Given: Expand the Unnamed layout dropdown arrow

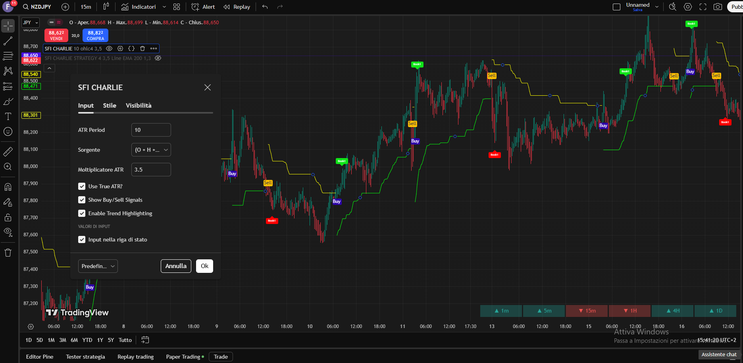Looking at the screenshot, I should click(657, 7).
